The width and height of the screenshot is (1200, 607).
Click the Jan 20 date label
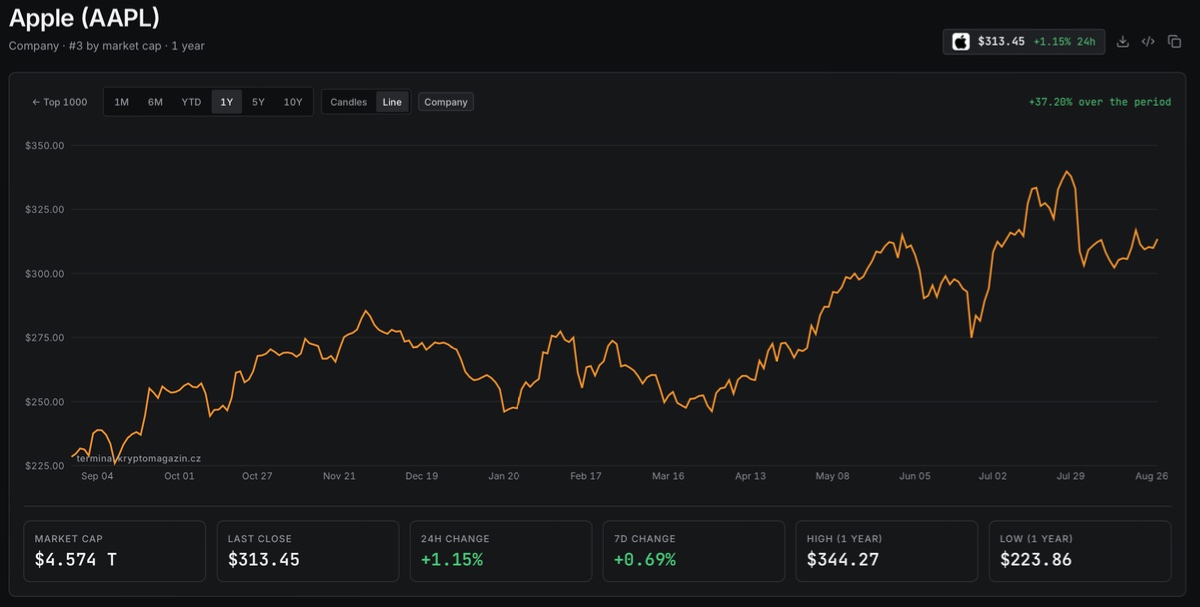(x=503, y=476)
